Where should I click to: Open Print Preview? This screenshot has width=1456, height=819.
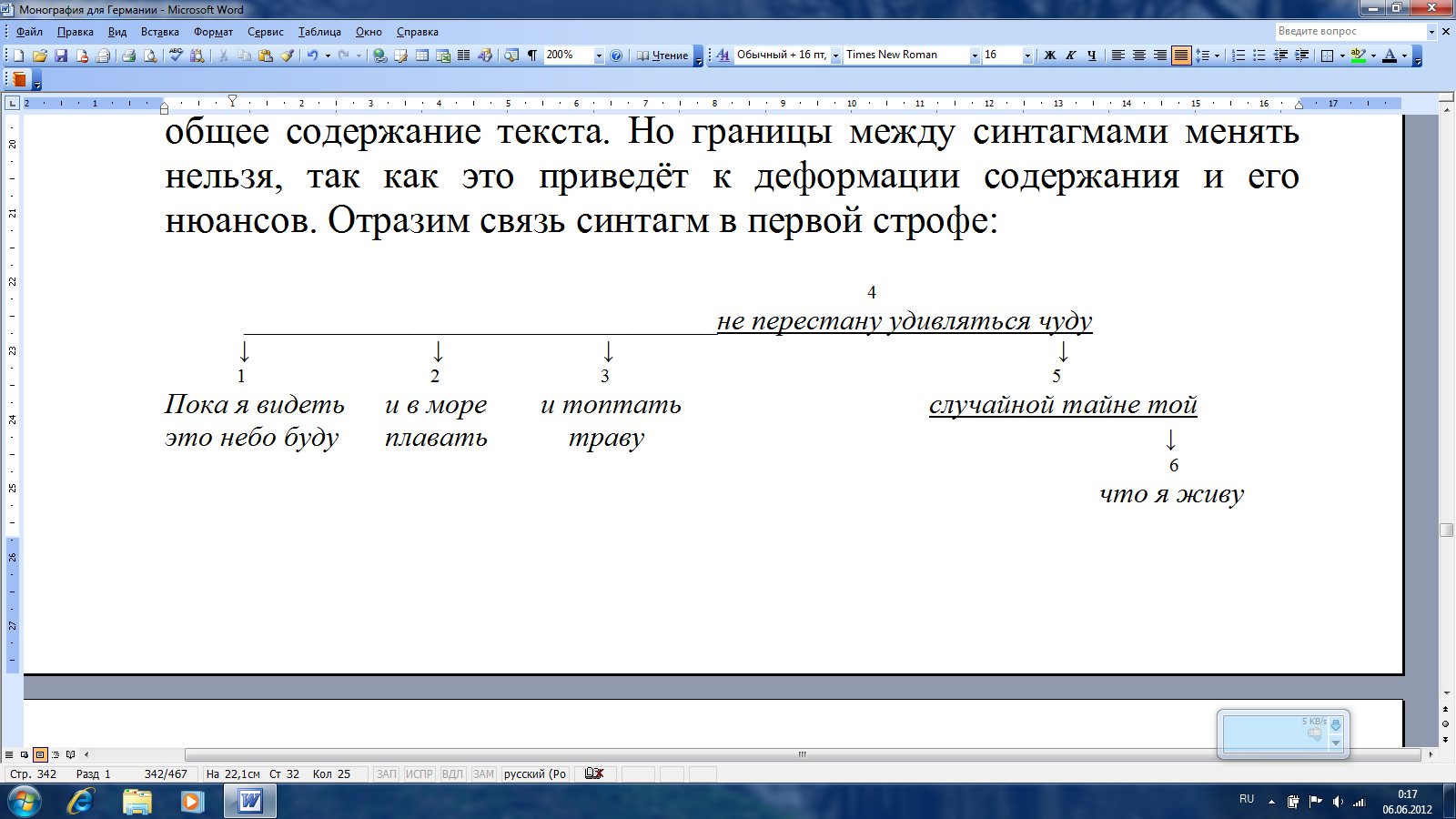(150, 56)
